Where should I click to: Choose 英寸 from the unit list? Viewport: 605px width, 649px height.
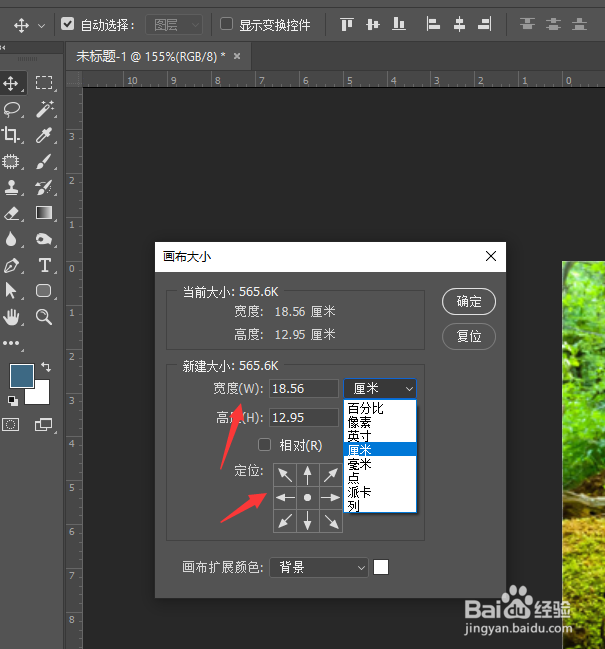click(x=380, y=436)
